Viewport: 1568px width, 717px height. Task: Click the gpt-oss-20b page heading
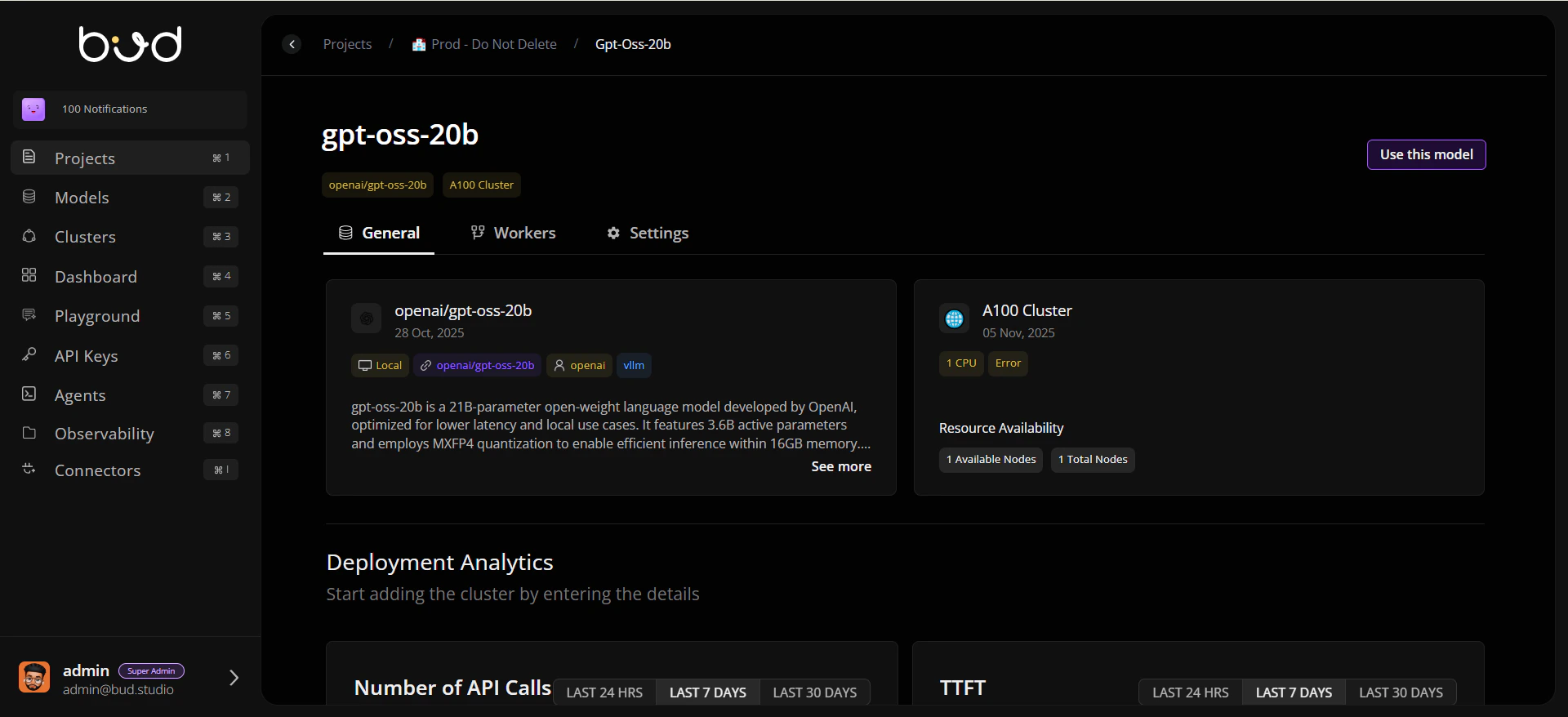click(x=400, y=135)
